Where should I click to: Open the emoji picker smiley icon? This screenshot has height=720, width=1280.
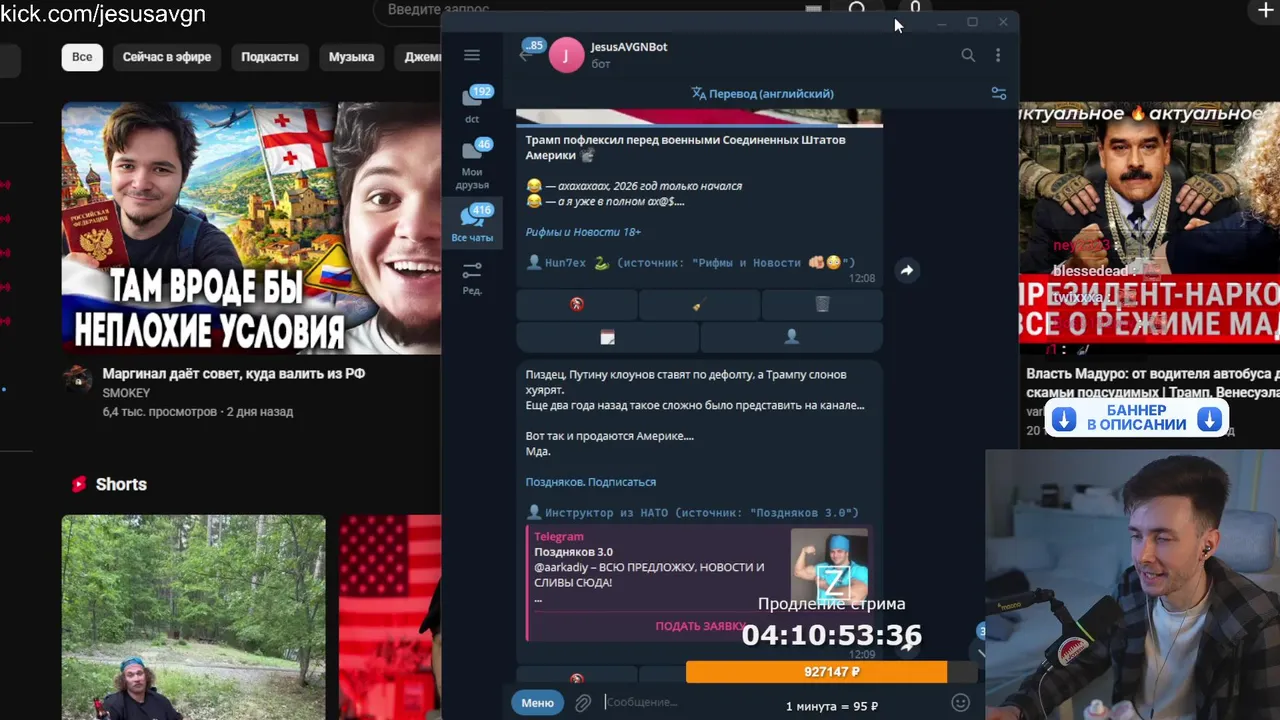click(x=961, y=702)
